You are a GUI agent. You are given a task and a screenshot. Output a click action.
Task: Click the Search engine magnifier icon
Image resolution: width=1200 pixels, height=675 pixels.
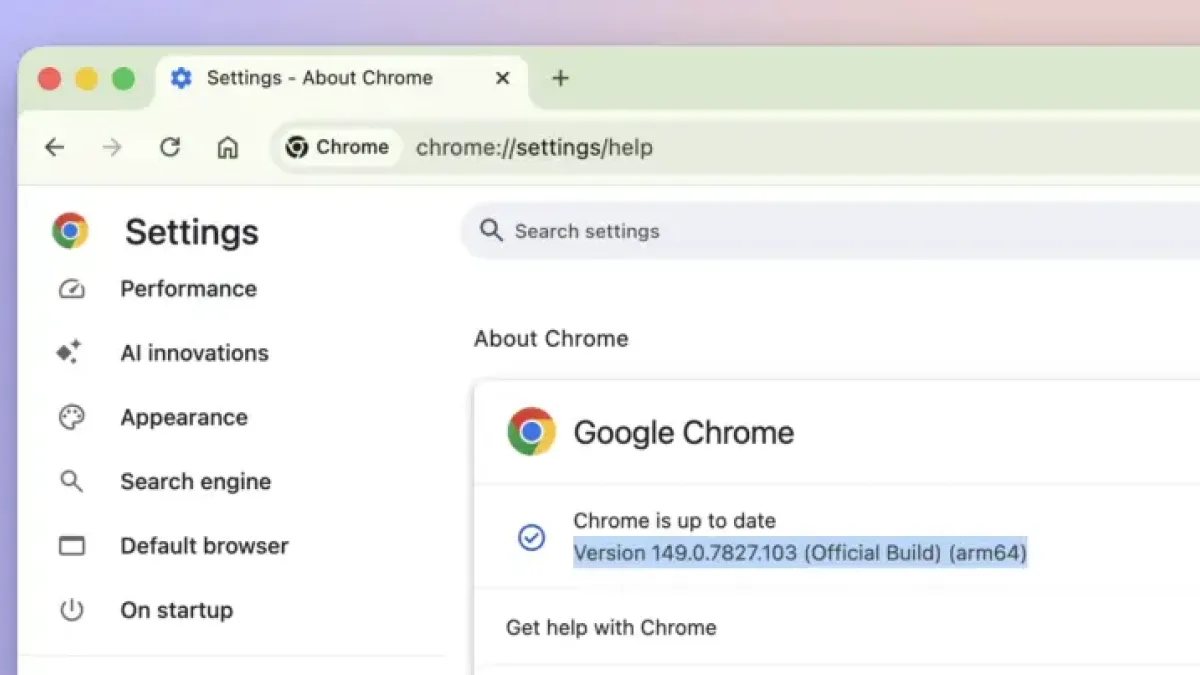(x=71, y=481)
